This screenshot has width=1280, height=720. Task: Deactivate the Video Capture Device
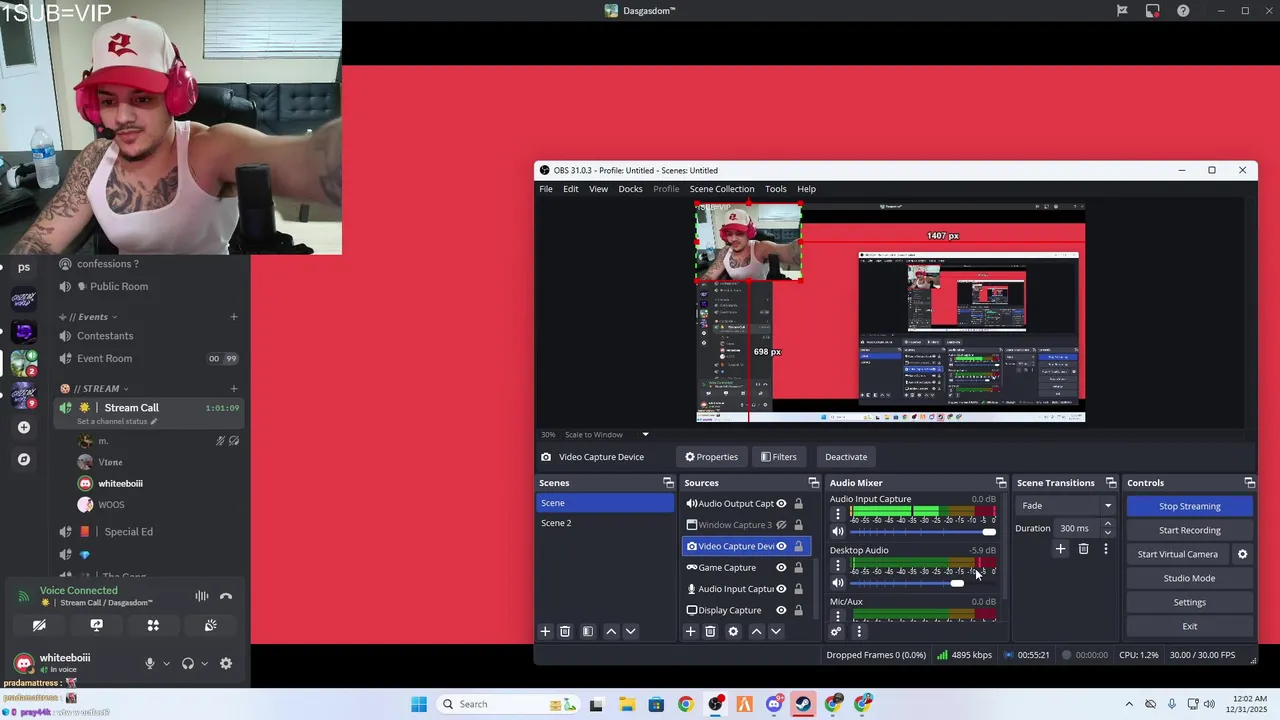coord(846,457)
